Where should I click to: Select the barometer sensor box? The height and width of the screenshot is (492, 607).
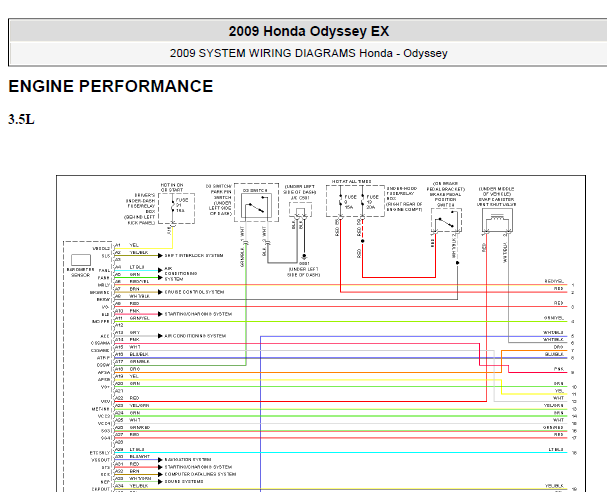pos(81,259)
